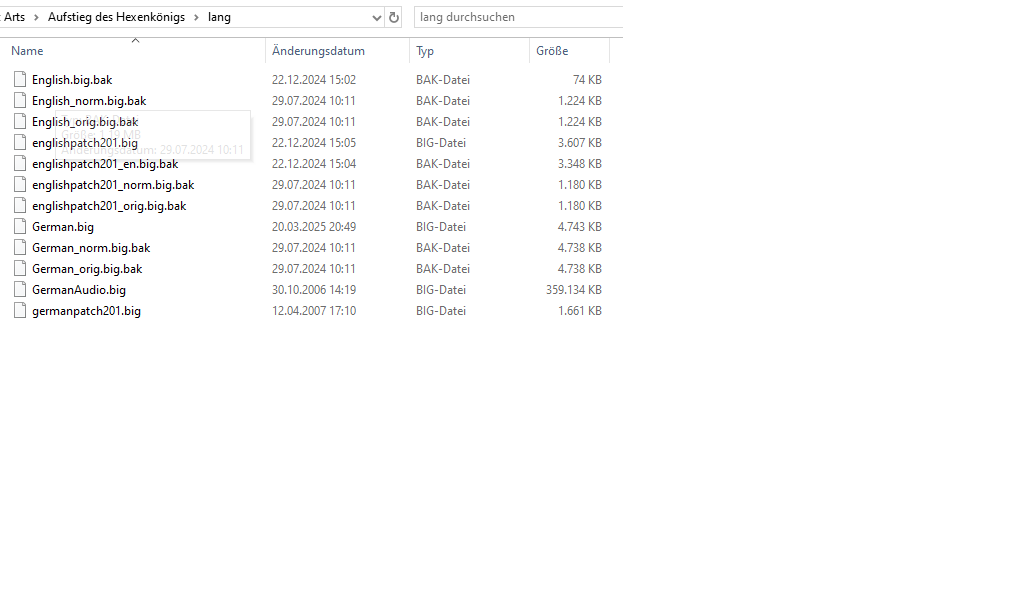
Task: Click the file icon of English_orig.big.bak
Action: (20, 121)
